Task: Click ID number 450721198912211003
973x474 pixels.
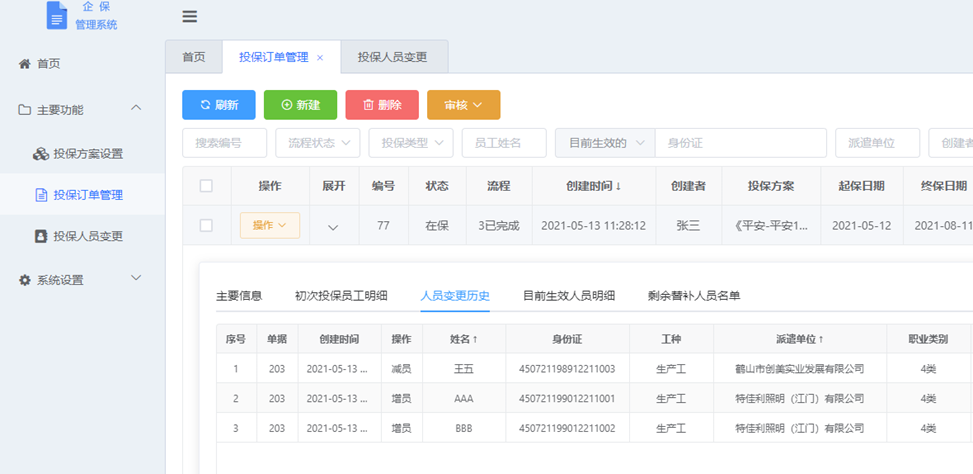Action: tap(567, 369)
